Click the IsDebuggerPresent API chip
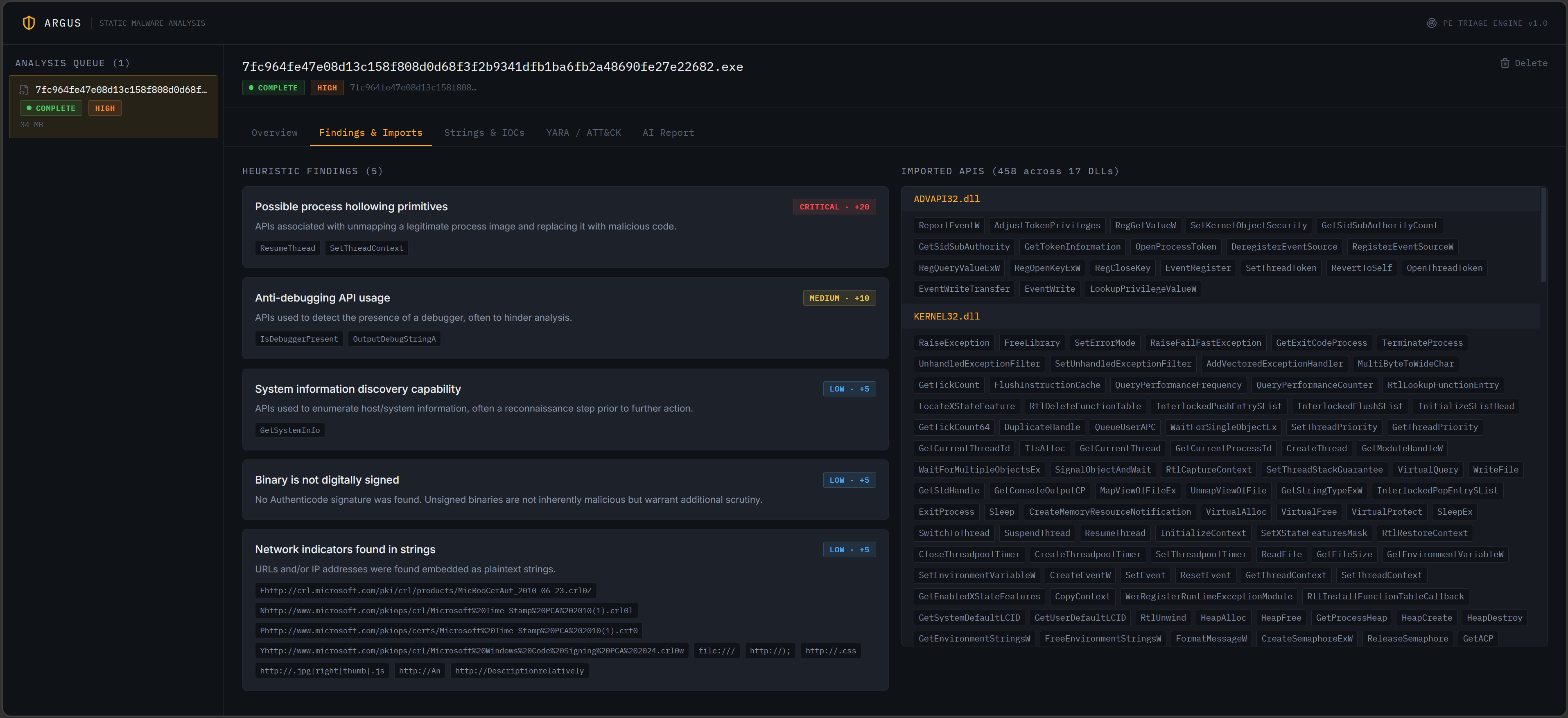The height and width of the screenshot is (718, 1568). pyautogui.click(x=299, y=339)
